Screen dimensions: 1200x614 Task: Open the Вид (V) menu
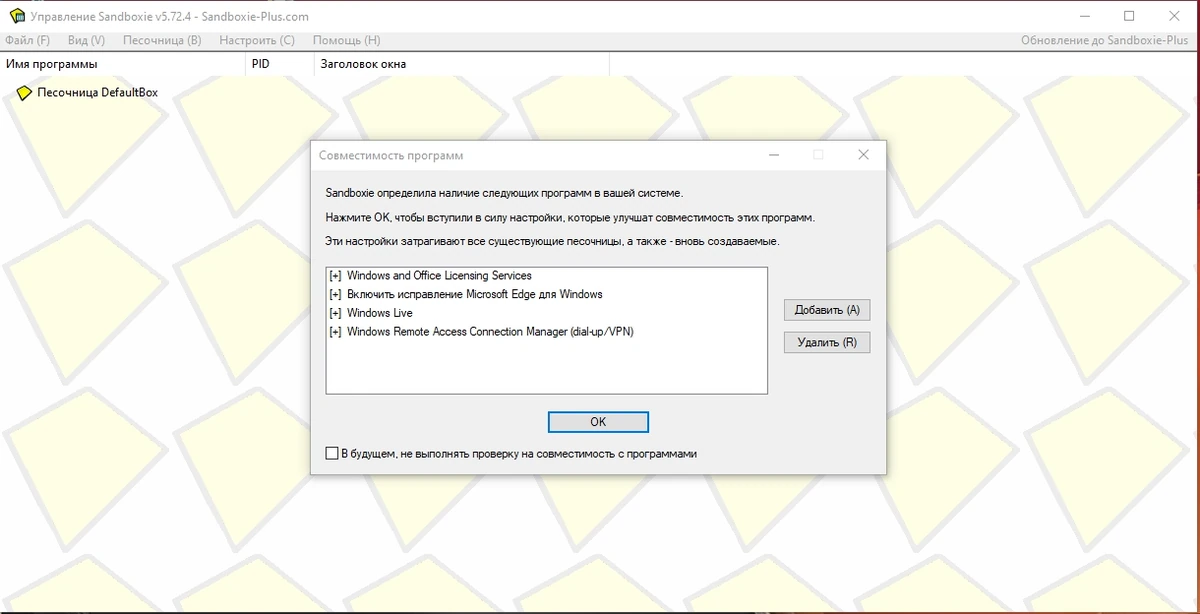86,40
